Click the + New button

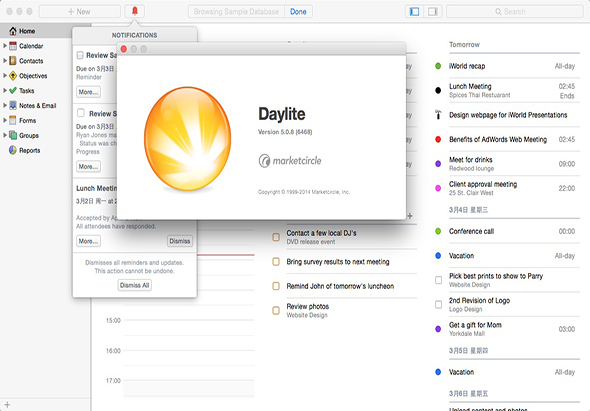[79, 12]
